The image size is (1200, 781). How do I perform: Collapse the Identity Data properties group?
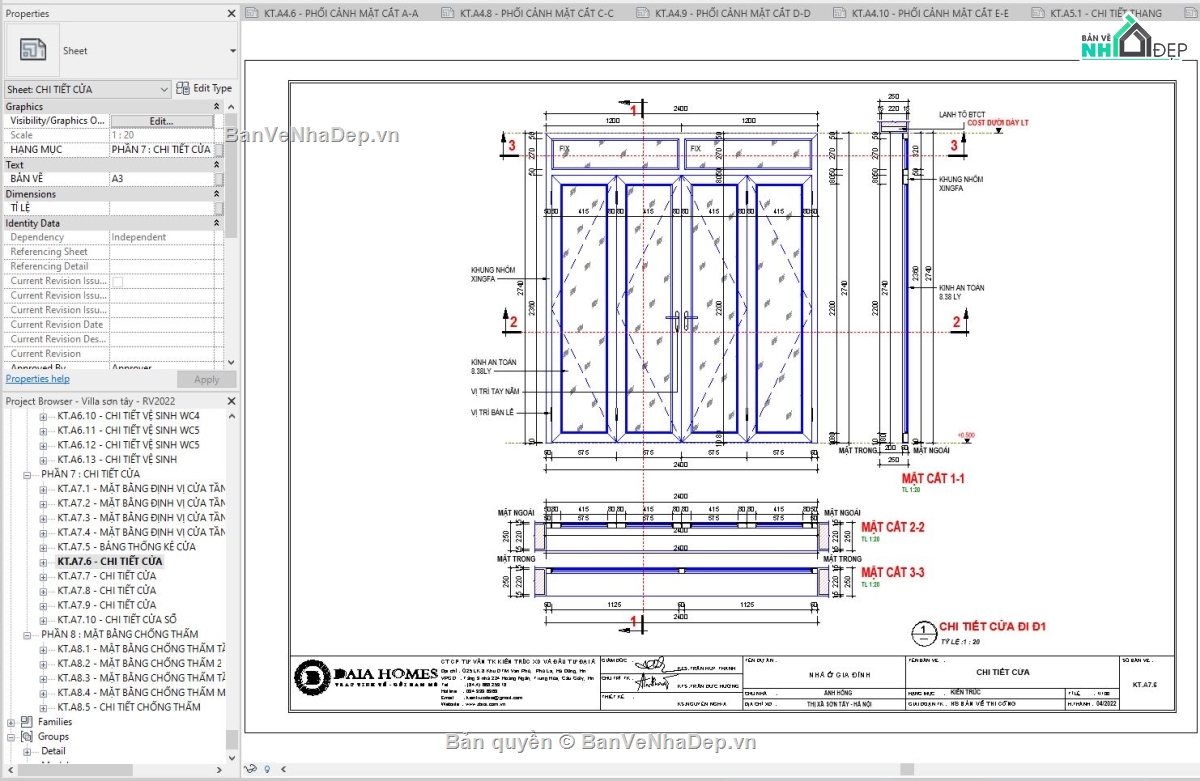tap(217, 223)
